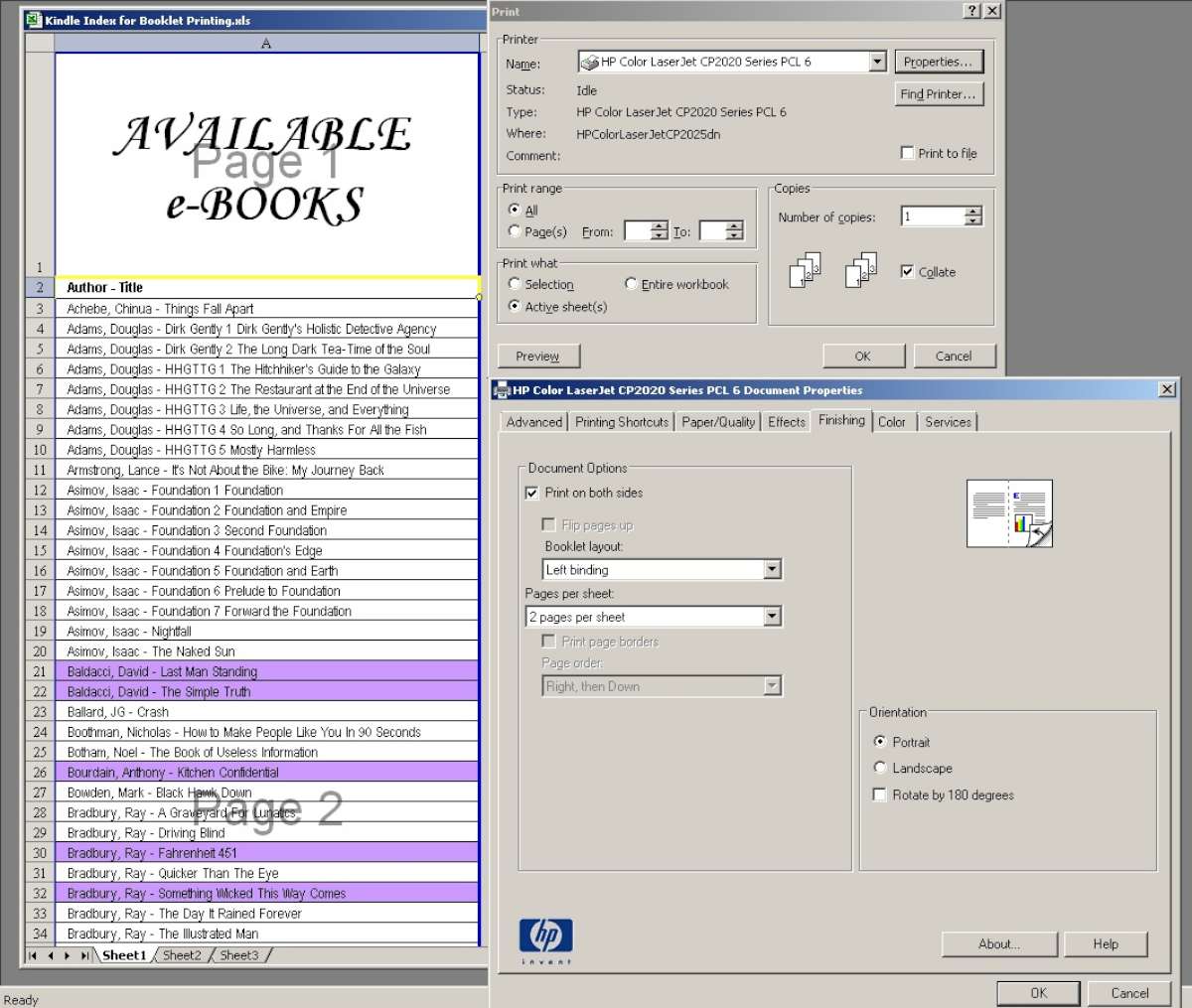Select the Portrait orientation radio button
The height and width of the screenshot is (1008, 1192).
tap(879, 742)
